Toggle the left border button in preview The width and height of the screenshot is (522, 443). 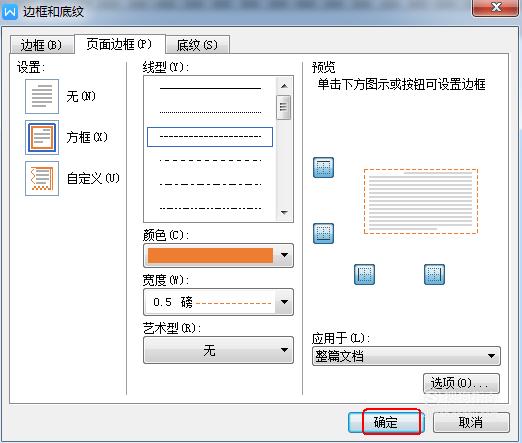tap(364, 274)
